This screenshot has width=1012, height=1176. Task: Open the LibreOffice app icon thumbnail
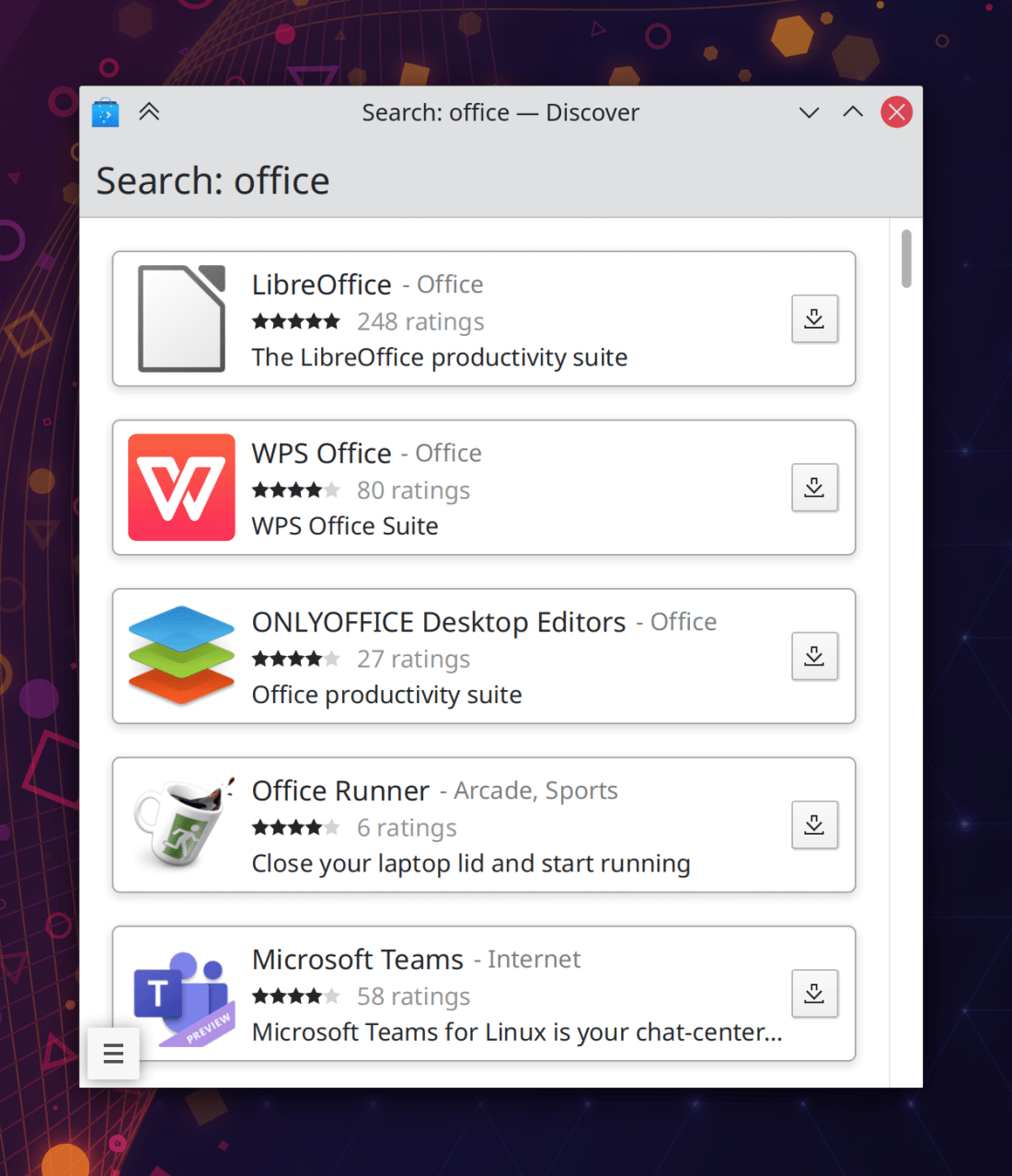pyautogui.click(x=181, y=318)
